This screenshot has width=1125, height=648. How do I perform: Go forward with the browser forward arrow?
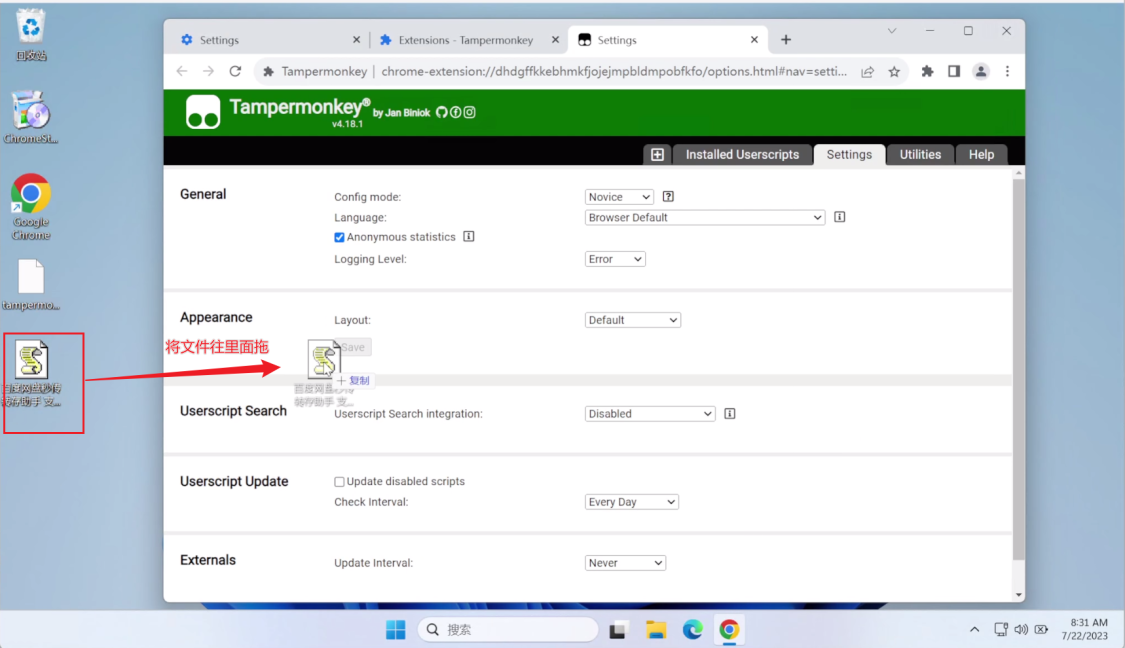[x=208, y=71]
